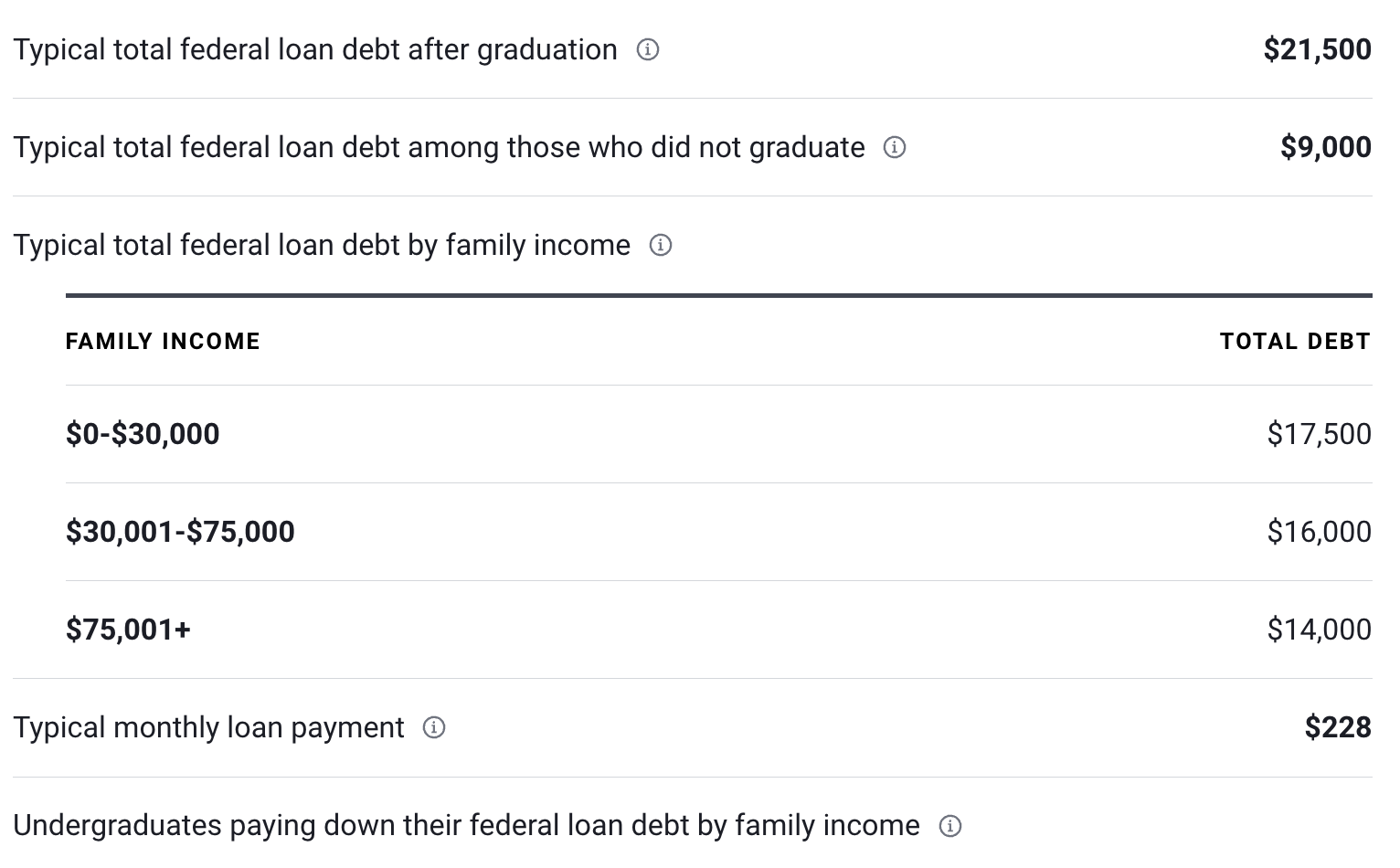This screenshot has height=868, width=1400.
Task: Click the $228 monthly payment value
Action: pos(1338,727)
